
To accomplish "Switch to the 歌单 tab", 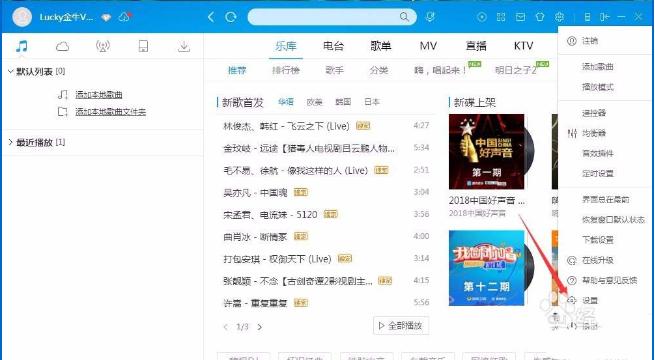I will pos(381,46).
